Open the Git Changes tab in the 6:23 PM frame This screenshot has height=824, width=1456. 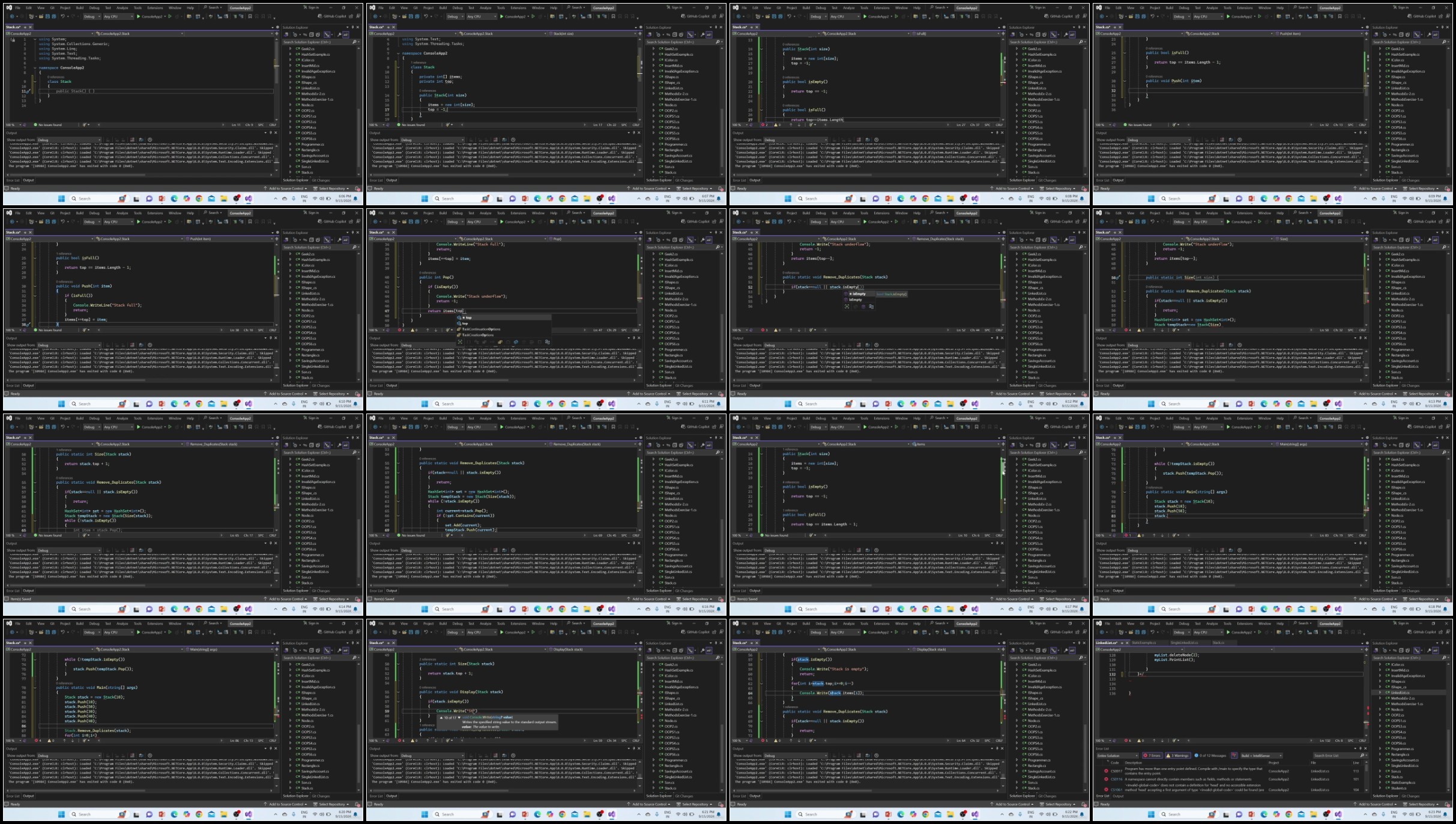click(1410, 796)
